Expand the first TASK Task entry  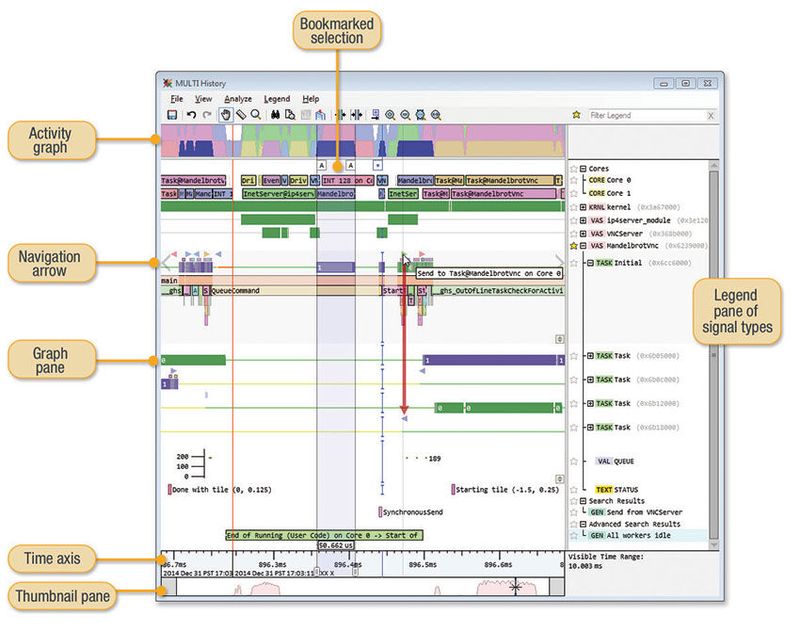[590, 356]
